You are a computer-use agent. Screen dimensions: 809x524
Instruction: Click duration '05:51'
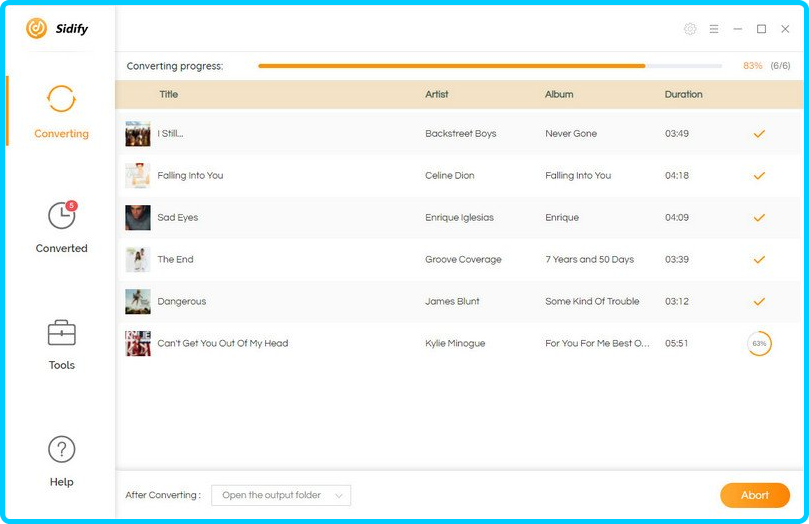tap(676, 343)
